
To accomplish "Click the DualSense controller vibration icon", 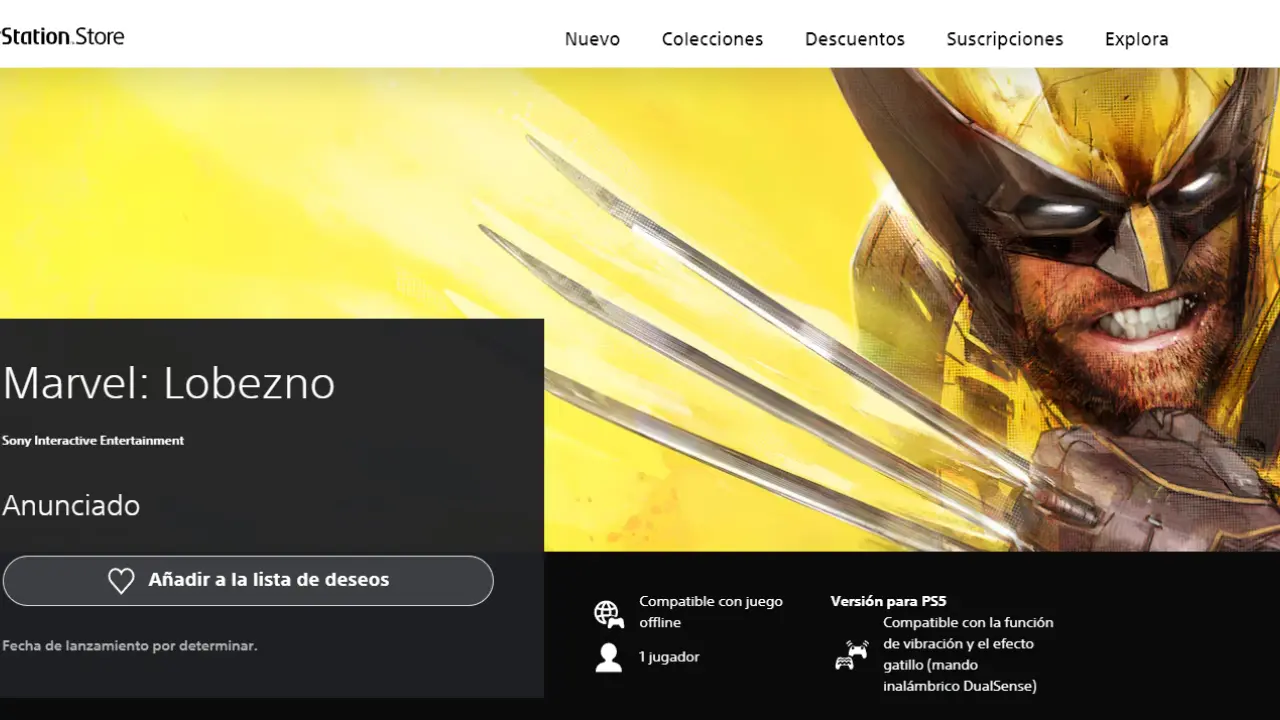I will [x=851, y=655].
